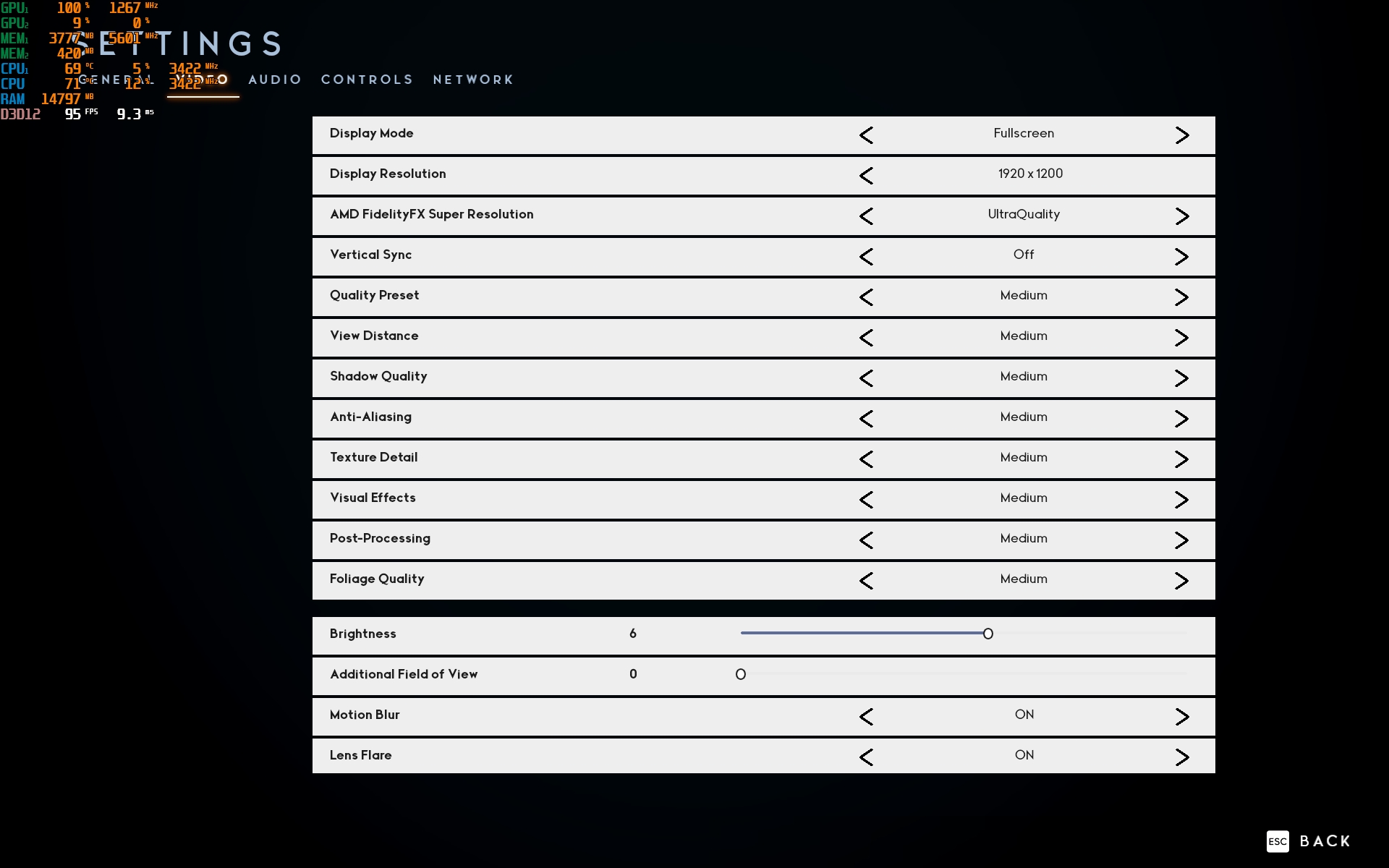The width and height of the screenshot is (1389, 868).
Task: Click left arrow for Texture Detail
Action: [866, 459]
